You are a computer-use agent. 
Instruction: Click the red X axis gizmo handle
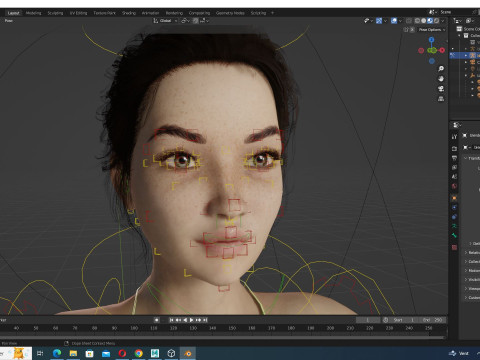pos(442,50)
